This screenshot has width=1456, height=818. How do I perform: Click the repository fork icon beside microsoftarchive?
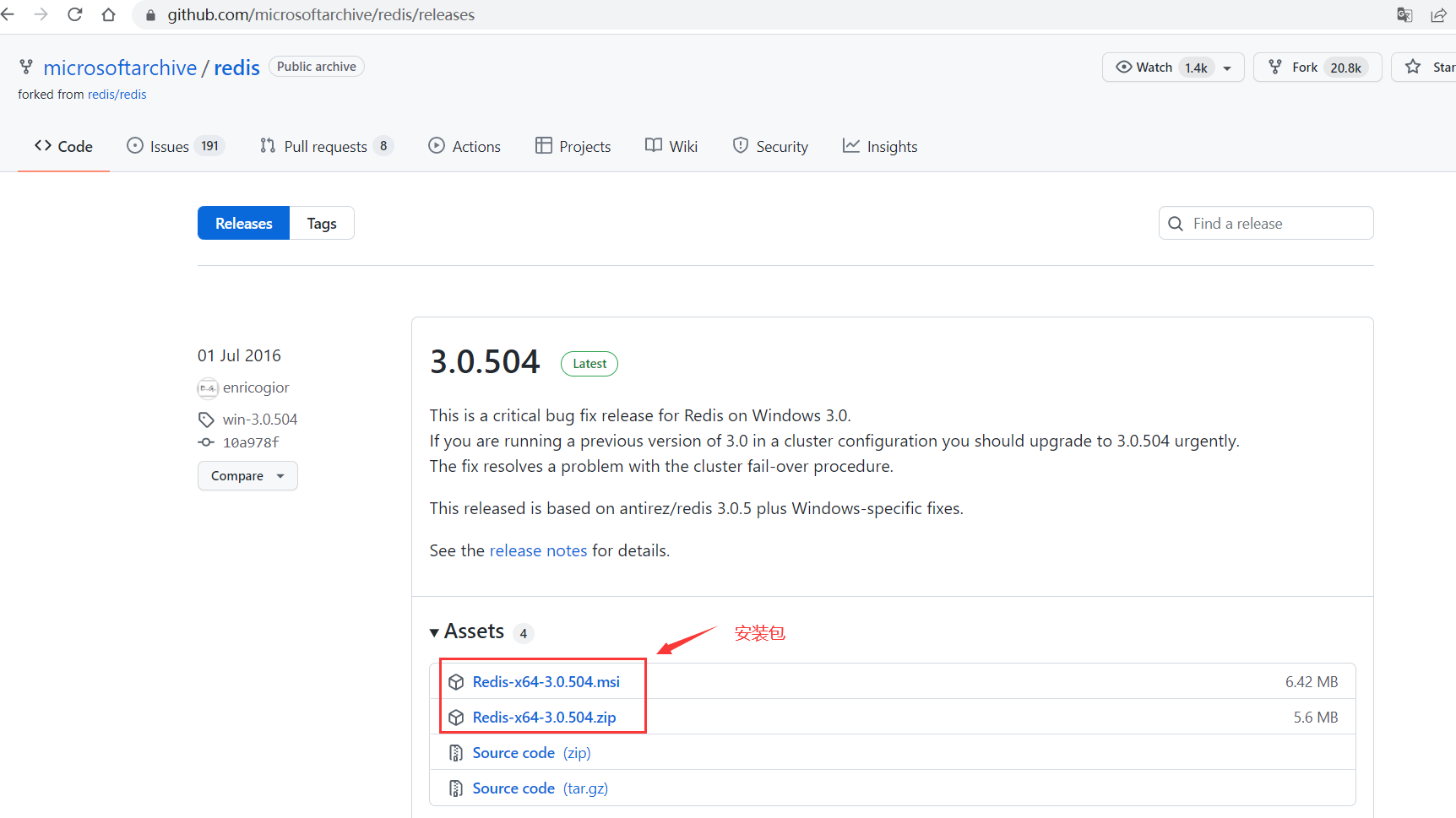[x=26, y=67]
